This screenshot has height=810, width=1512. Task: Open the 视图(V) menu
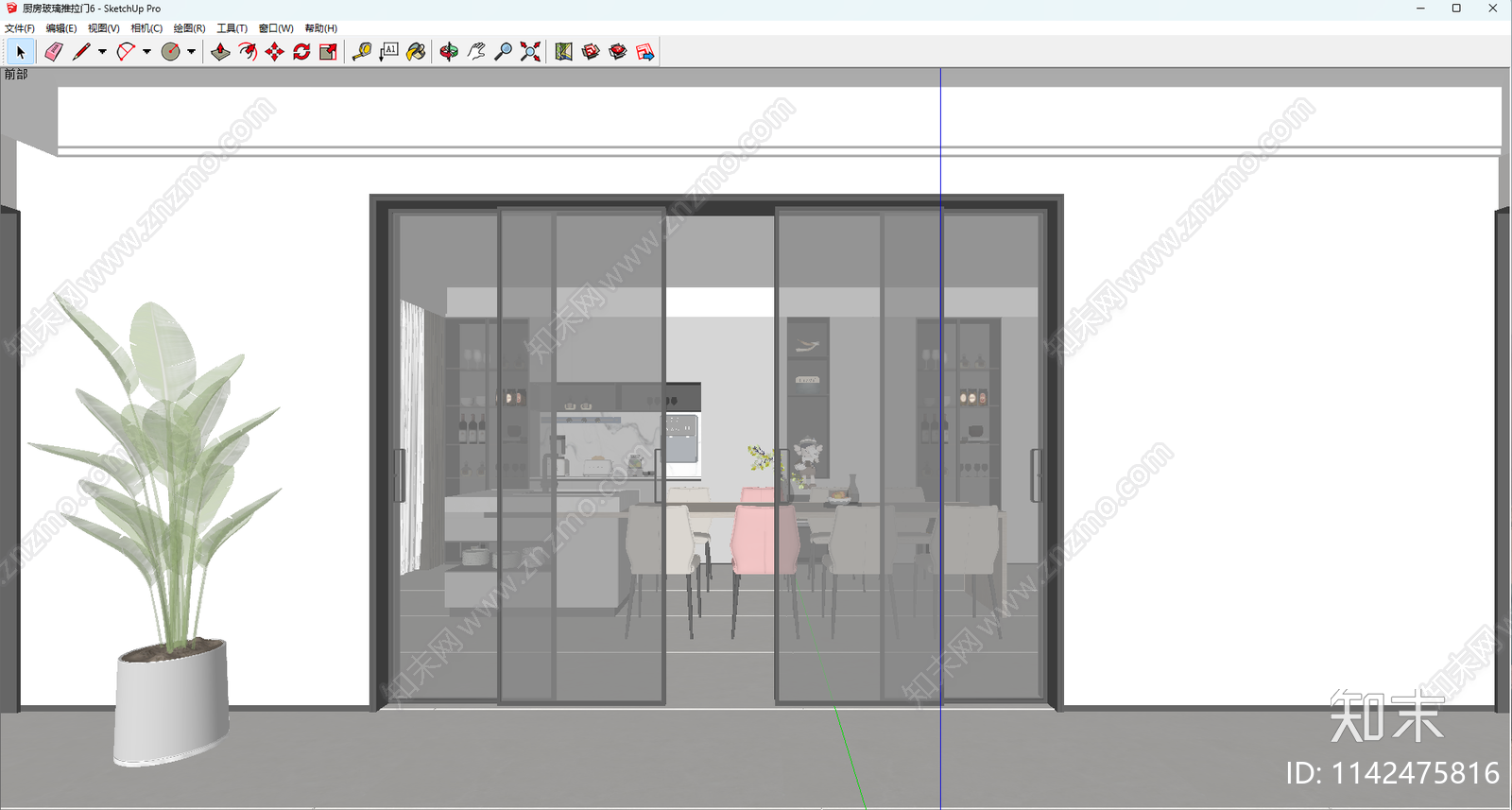click(x=104, y=28)
